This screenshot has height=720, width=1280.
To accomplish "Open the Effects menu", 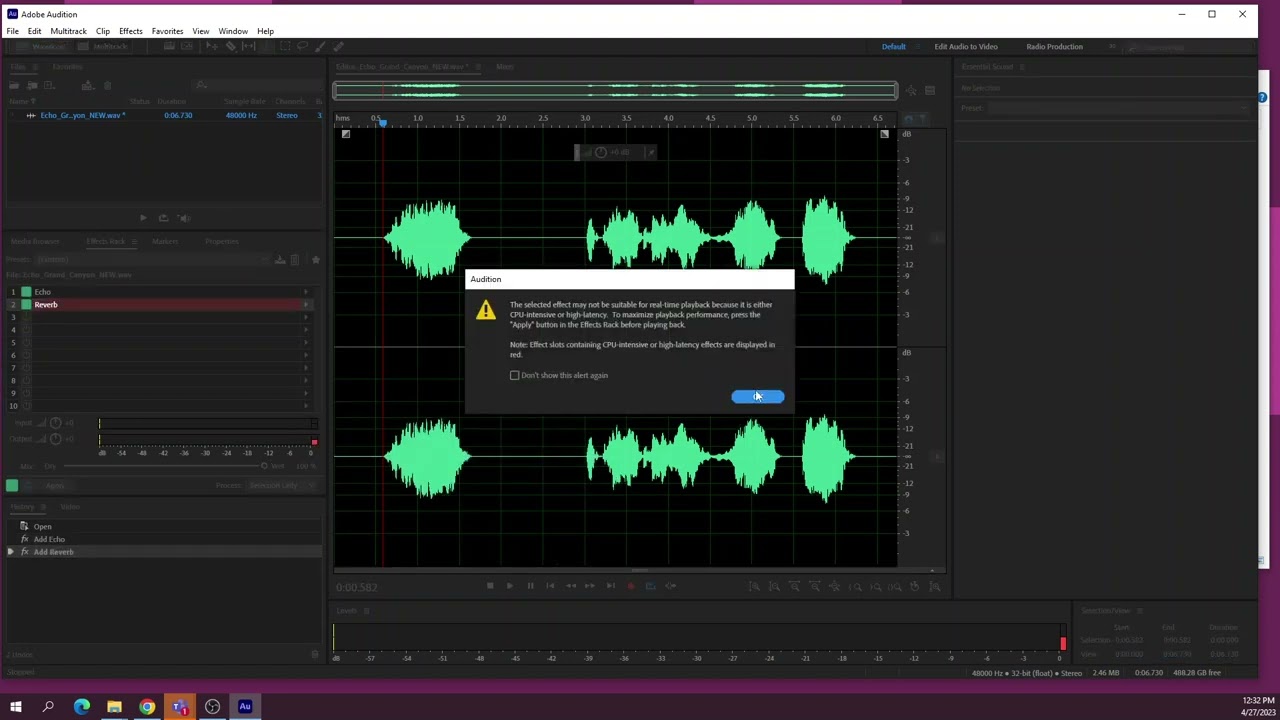I will [131, 31].
